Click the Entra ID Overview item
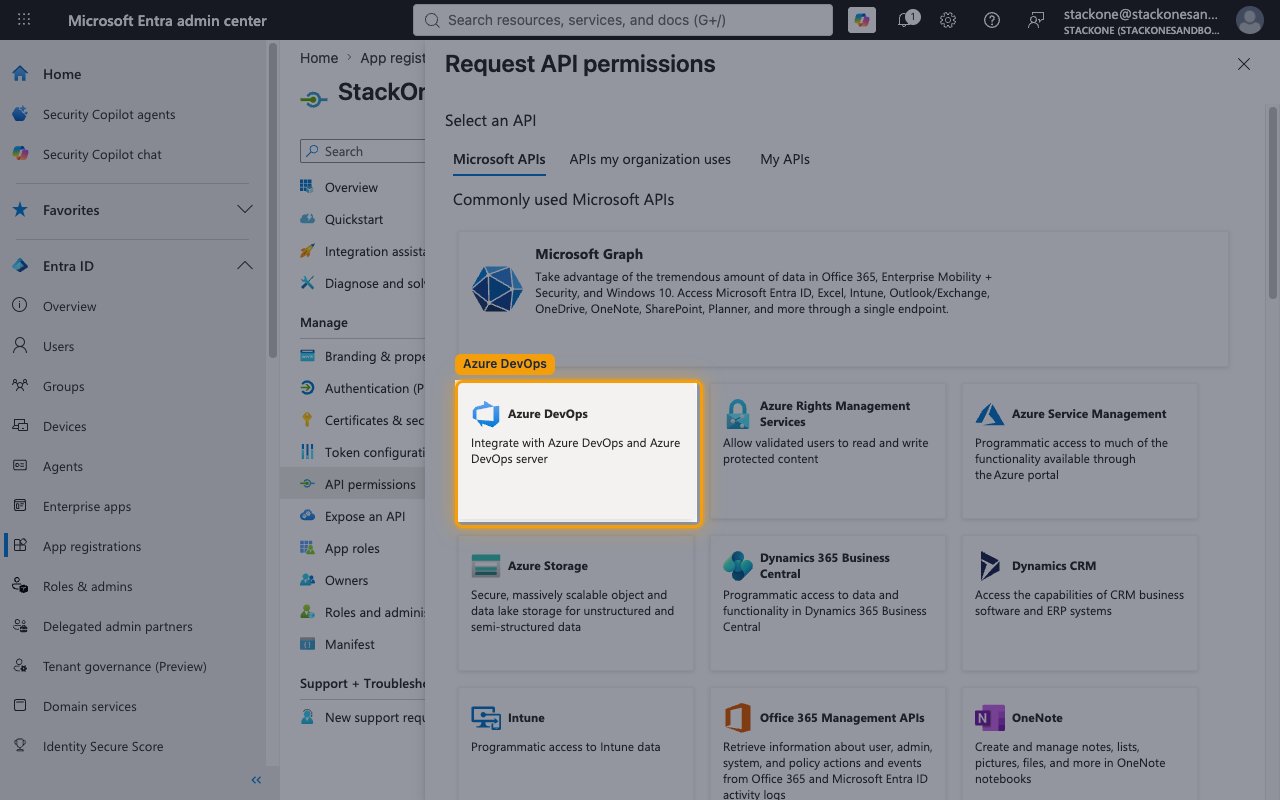The height and width of the screenshot is (800, 1280). [70, 306]
